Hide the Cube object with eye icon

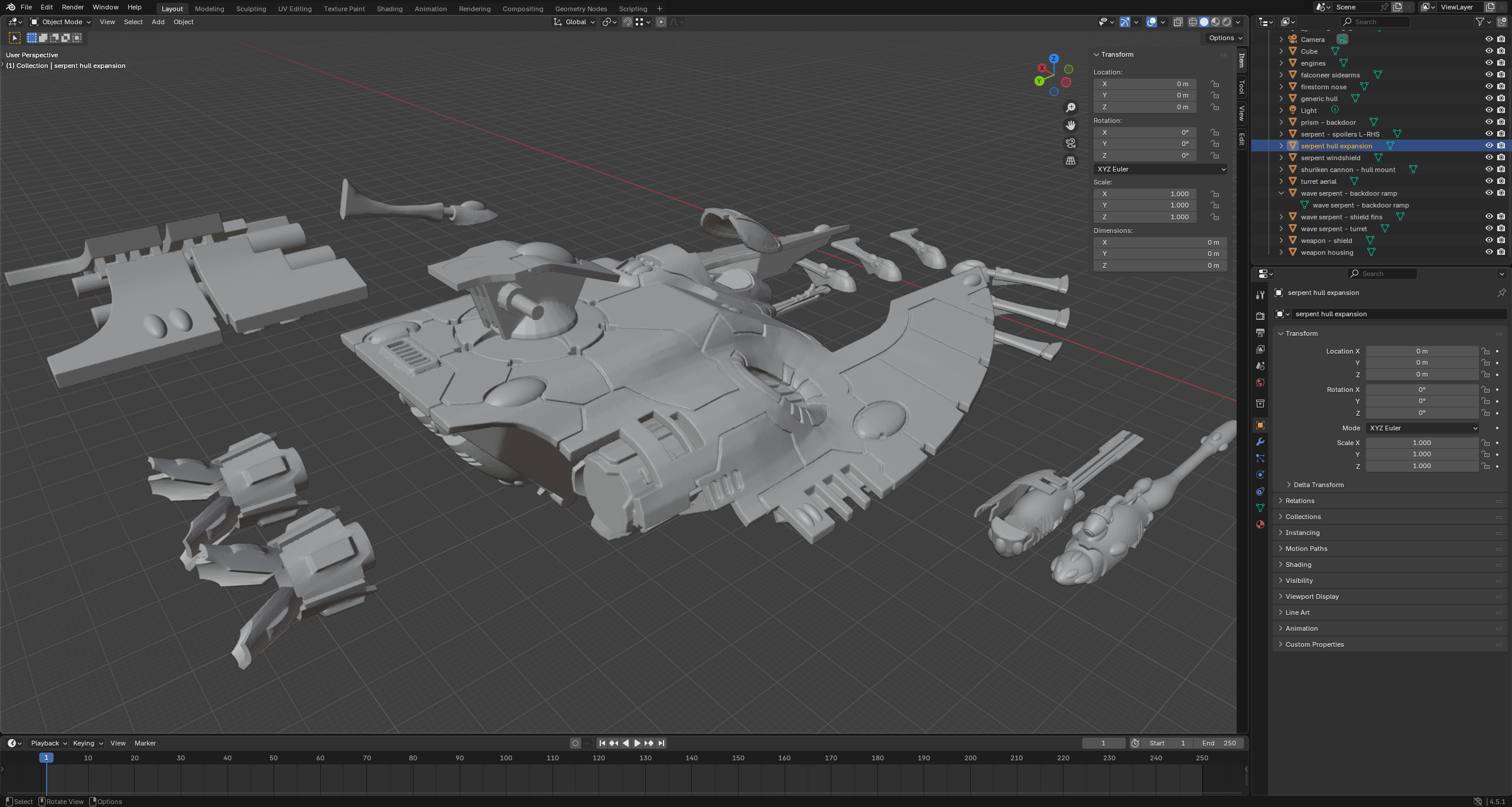pyautogui.click(x=1488, y=51)
